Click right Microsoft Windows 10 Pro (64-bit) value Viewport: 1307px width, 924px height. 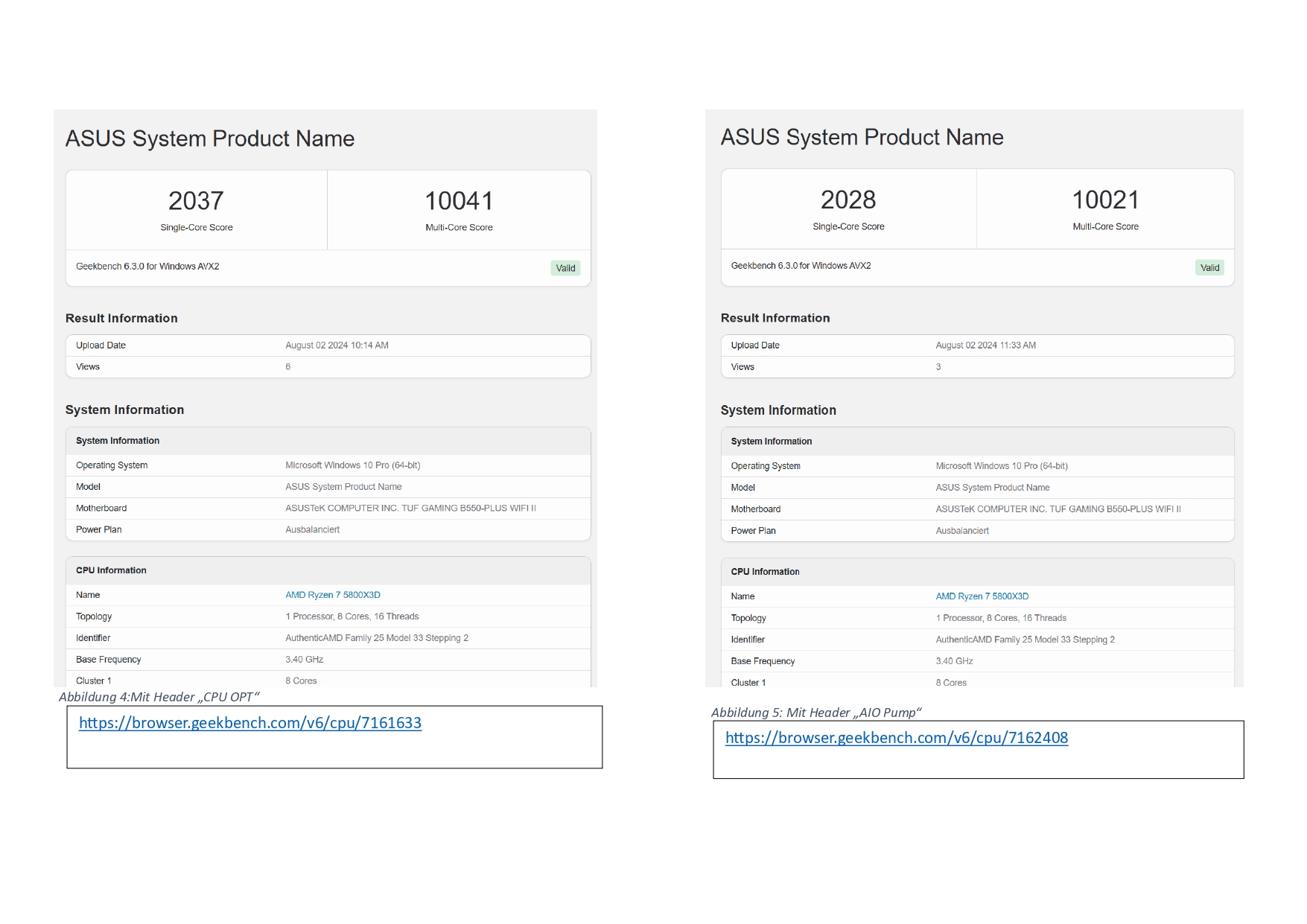pos(1002,466)
